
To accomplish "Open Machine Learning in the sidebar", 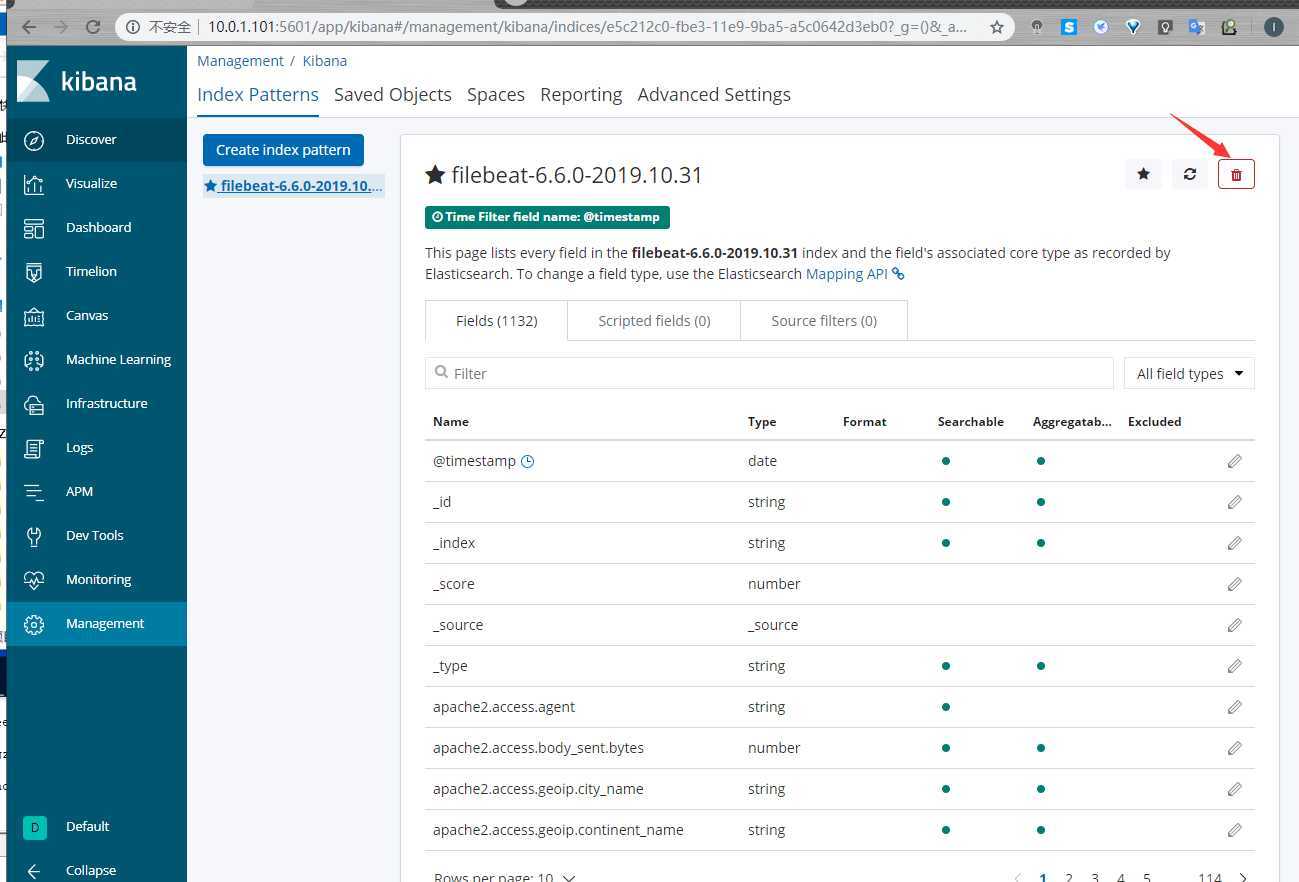I will point(96,359).
